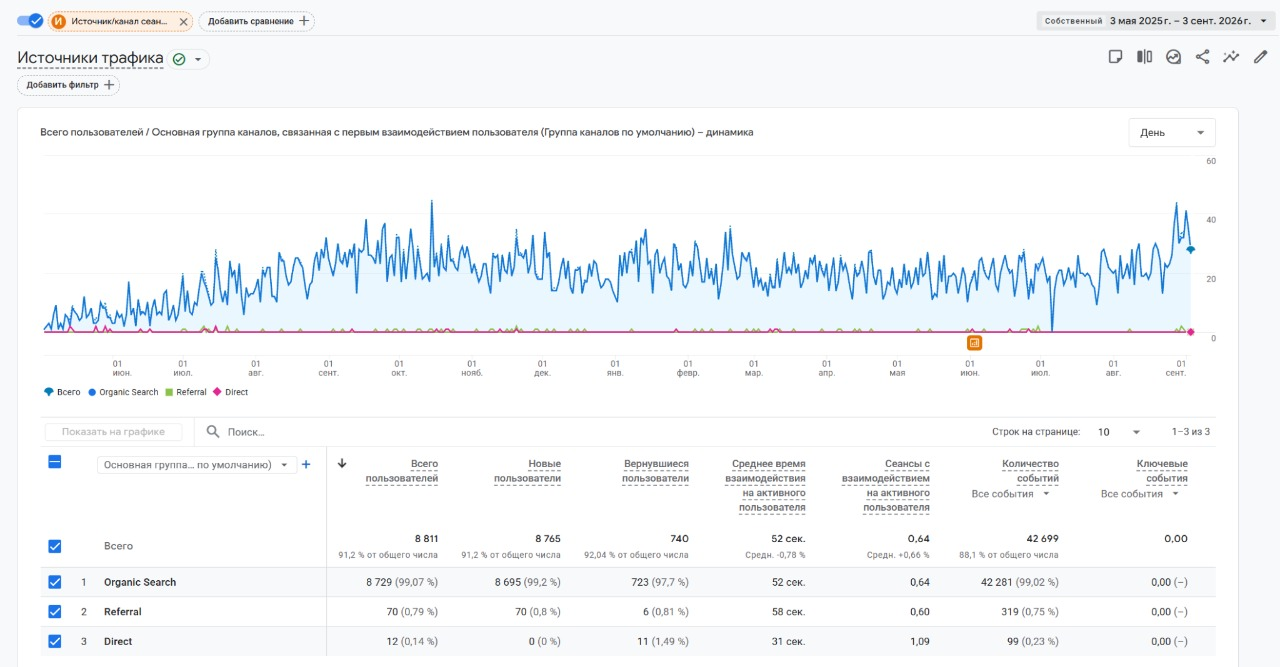Click the Источники трафика report title
The width and height of the screenshot is (1280, 667).
coord(90,58)
